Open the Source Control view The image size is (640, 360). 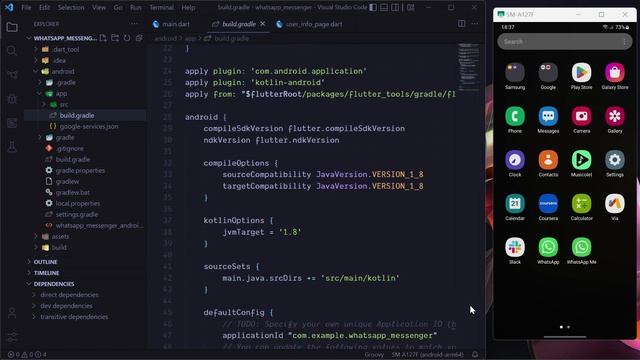coord(12,75)
